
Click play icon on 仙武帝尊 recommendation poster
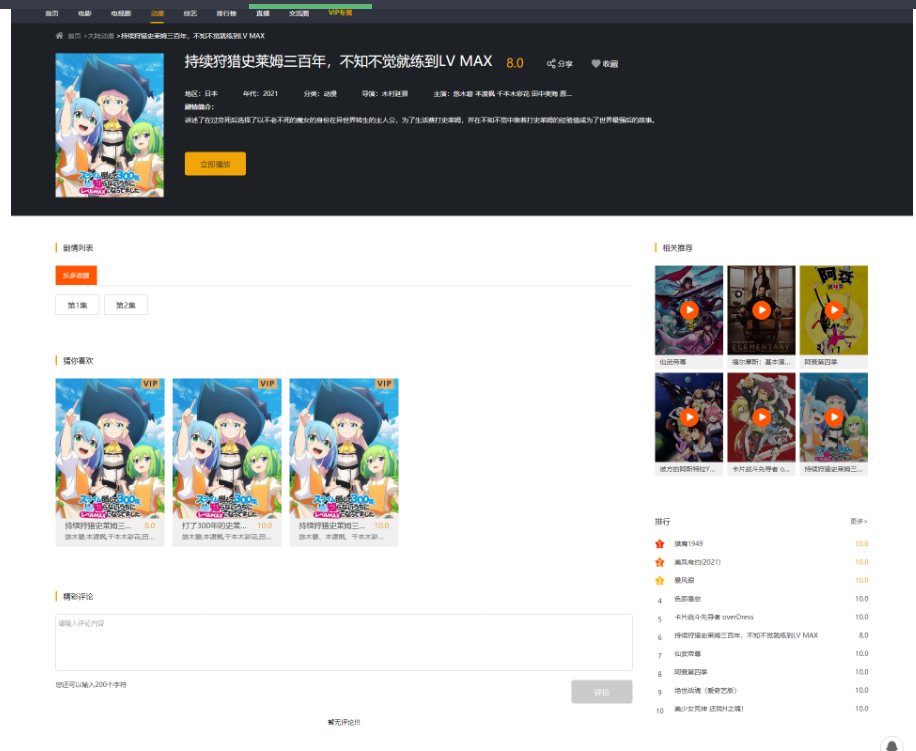688,310
